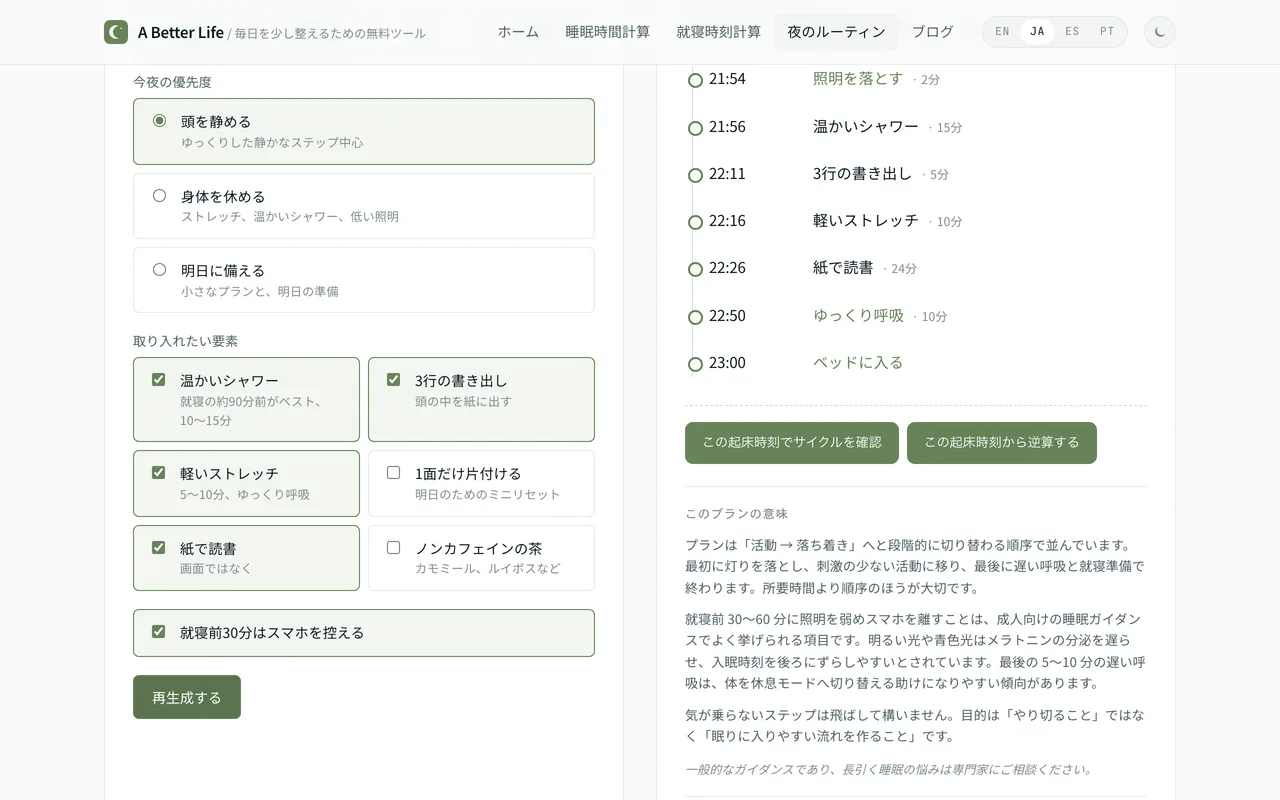
Task: Click the 22:26 time text
Action: (x=727, y=268)
